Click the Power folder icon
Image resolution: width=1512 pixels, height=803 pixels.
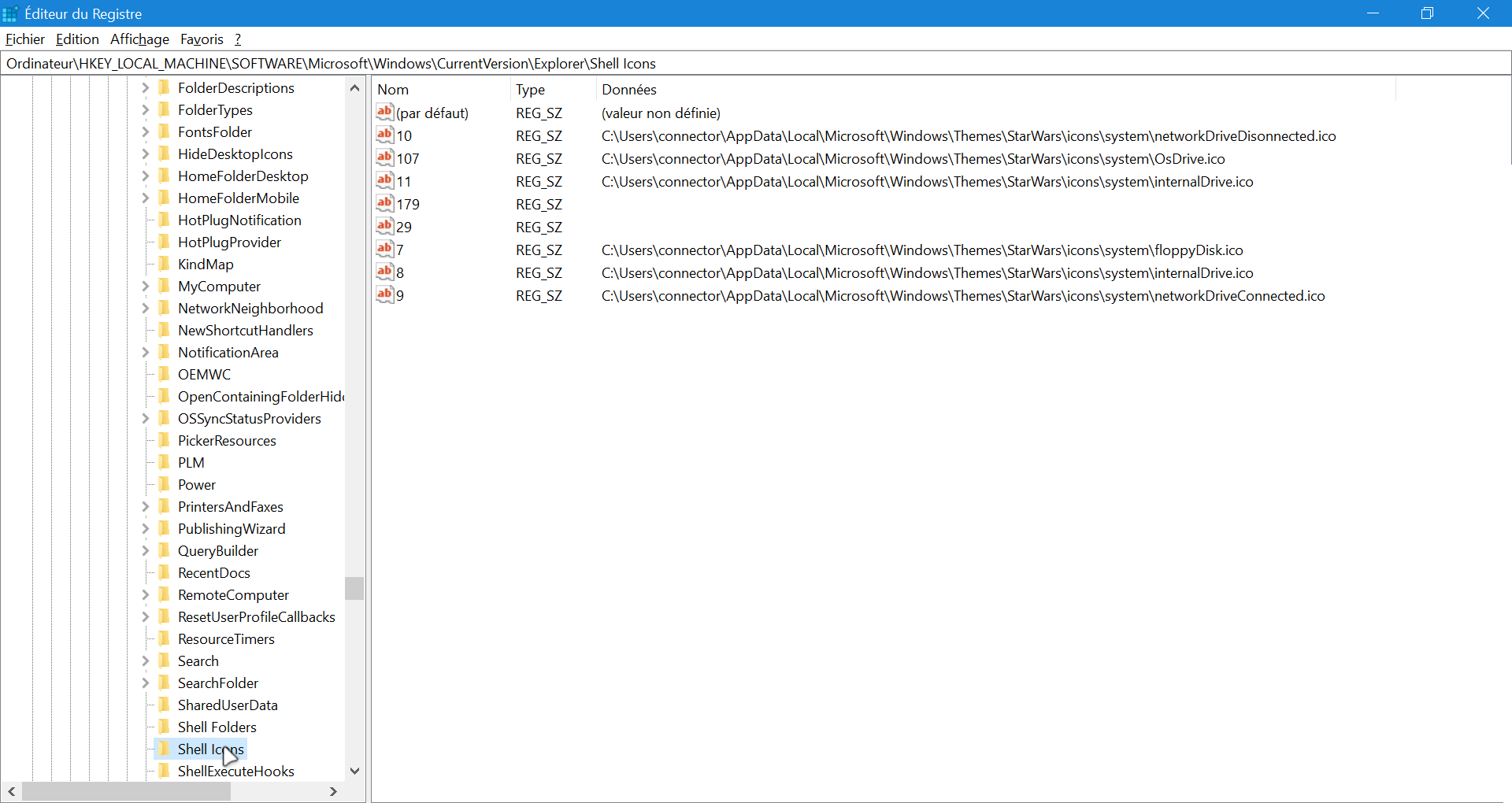point(164,484)
